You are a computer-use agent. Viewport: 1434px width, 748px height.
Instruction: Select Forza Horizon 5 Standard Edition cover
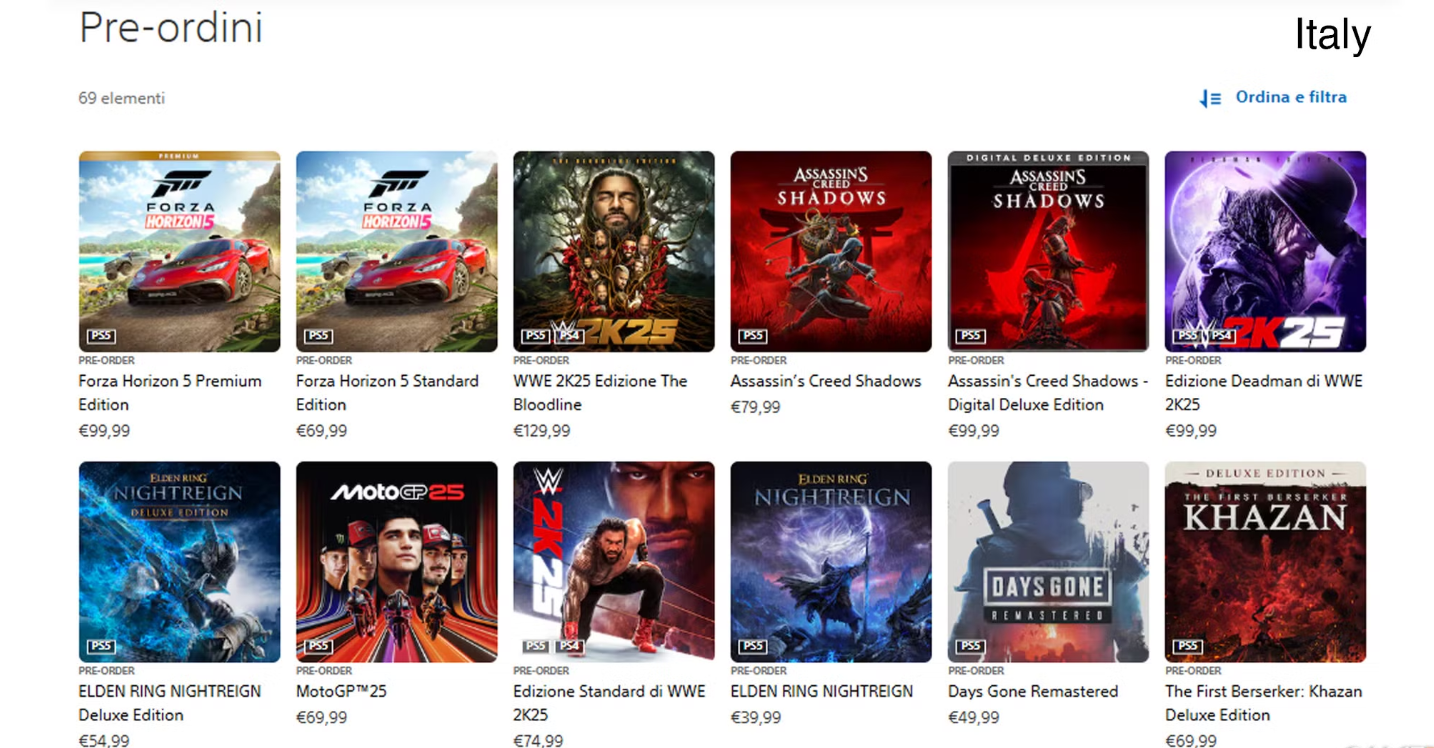396,251
